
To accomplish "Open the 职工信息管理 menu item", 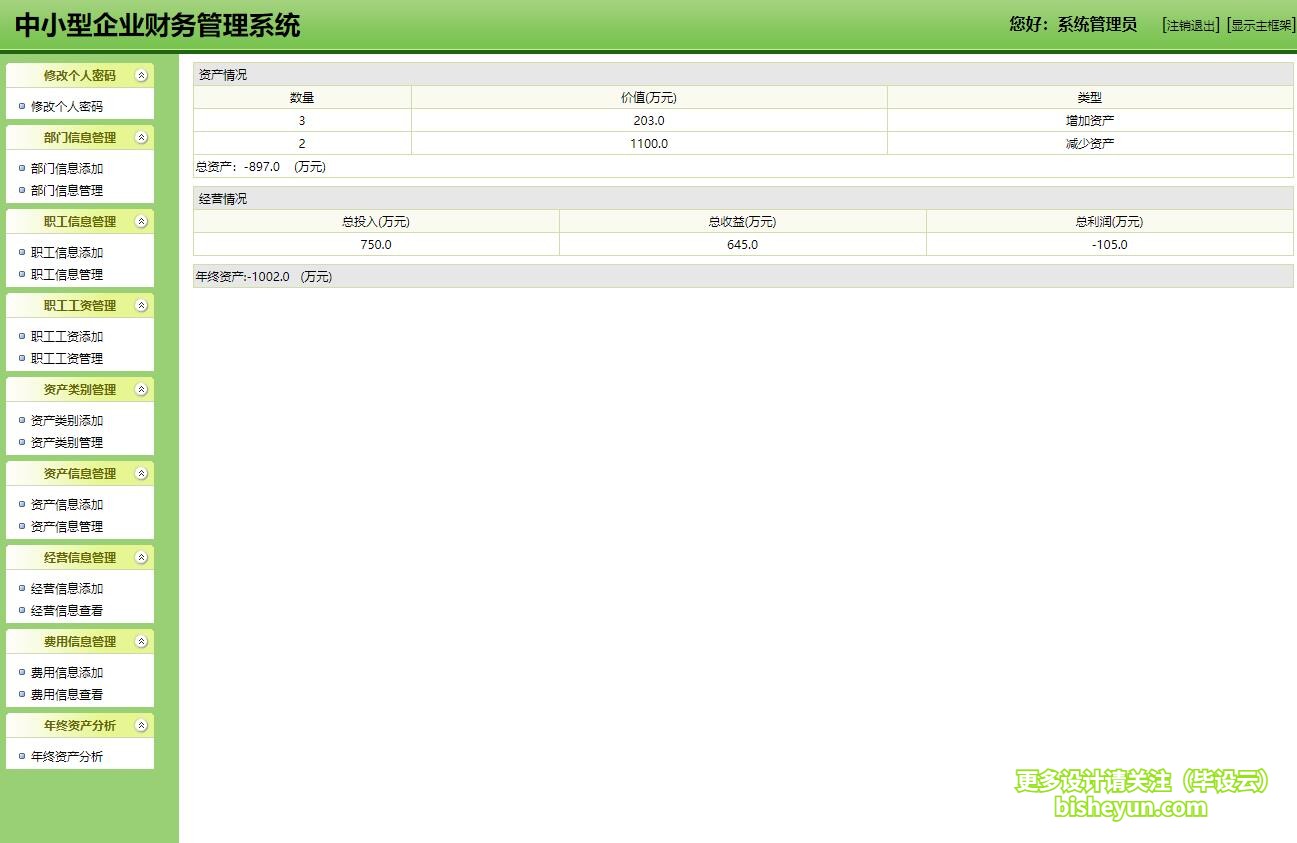I will point(67,274).
